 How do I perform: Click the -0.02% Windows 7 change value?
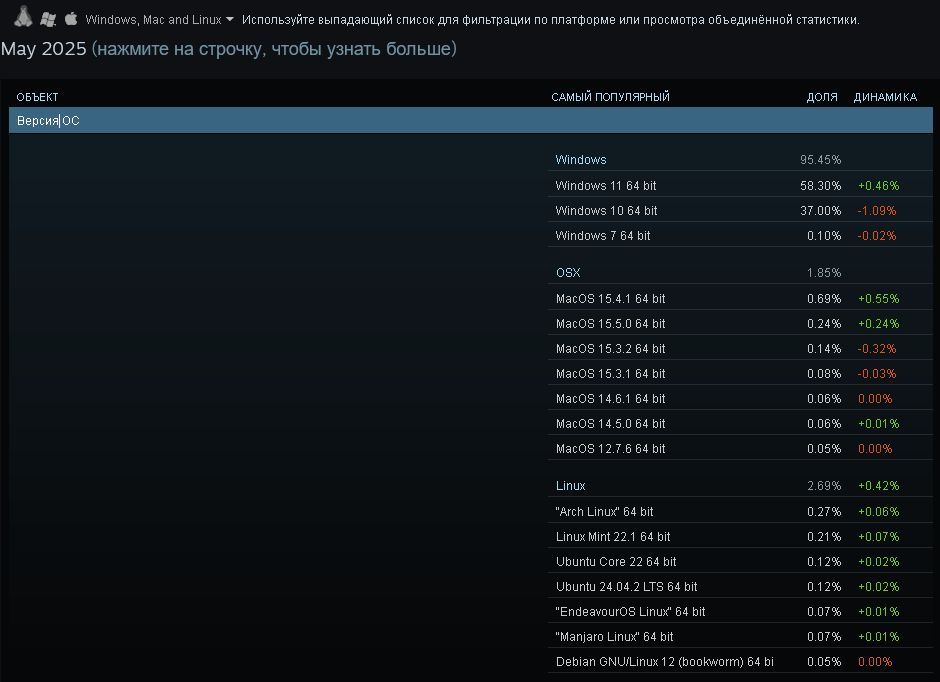(876, 236)
